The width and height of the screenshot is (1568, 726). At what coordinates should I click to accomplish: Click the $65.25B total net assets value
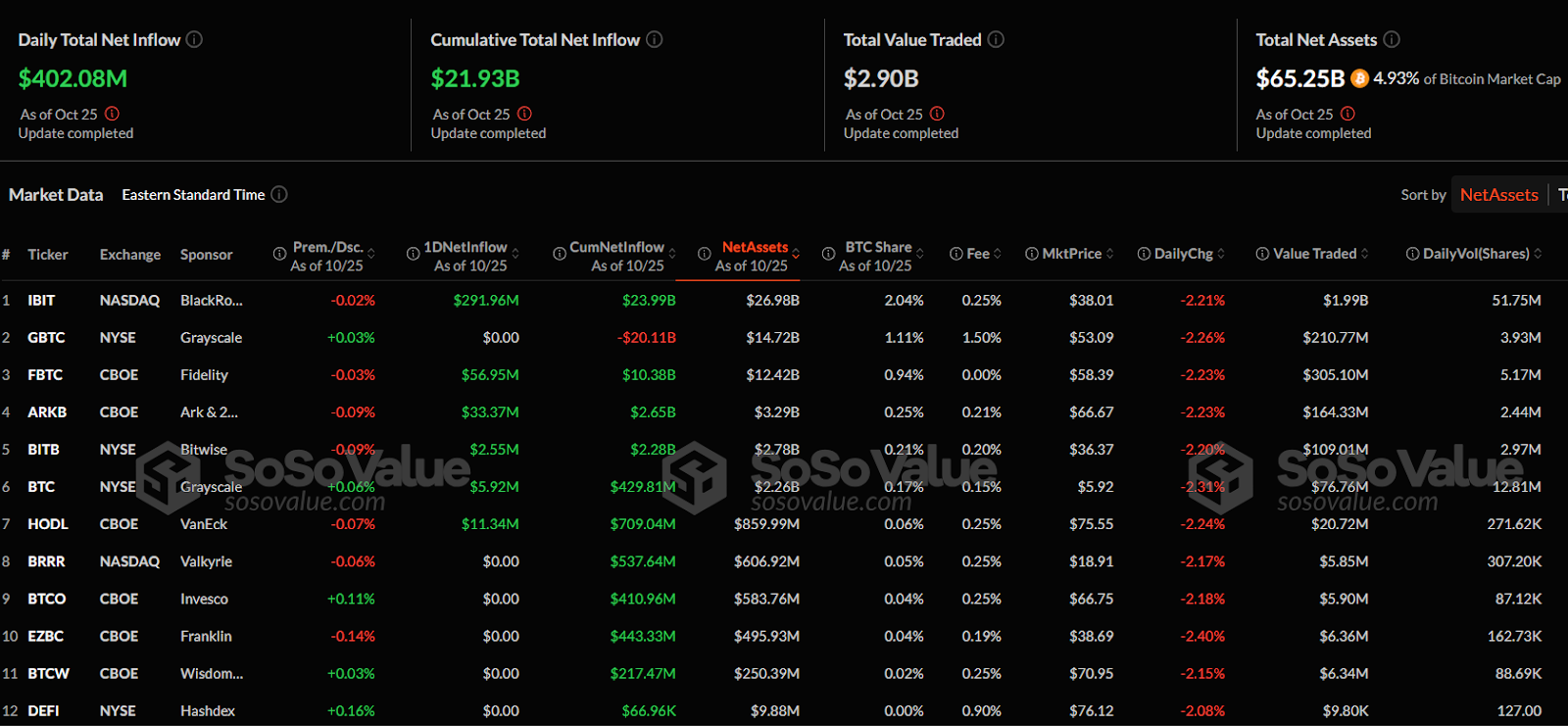click(1300, 78)
